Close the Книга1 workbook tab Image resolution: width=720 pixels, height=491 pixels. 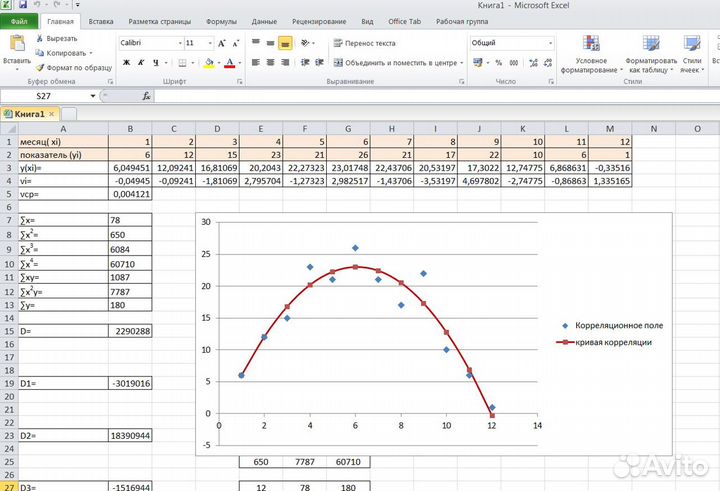tap(51, 114)
